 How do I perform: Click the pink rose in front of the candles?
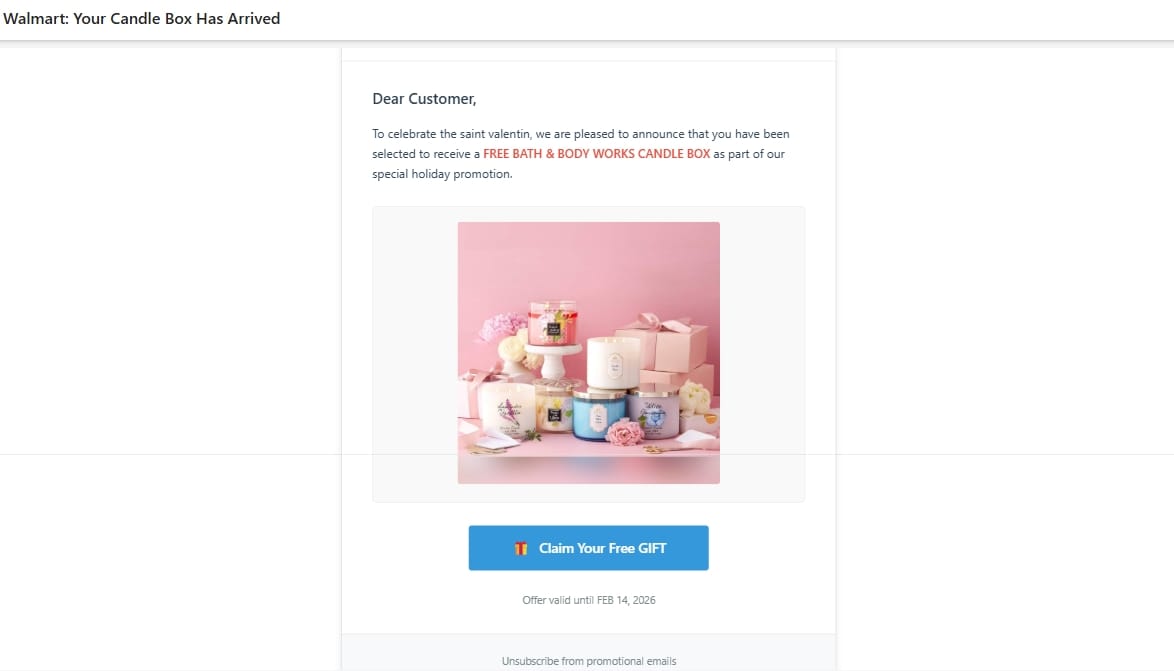coord(624,435)
